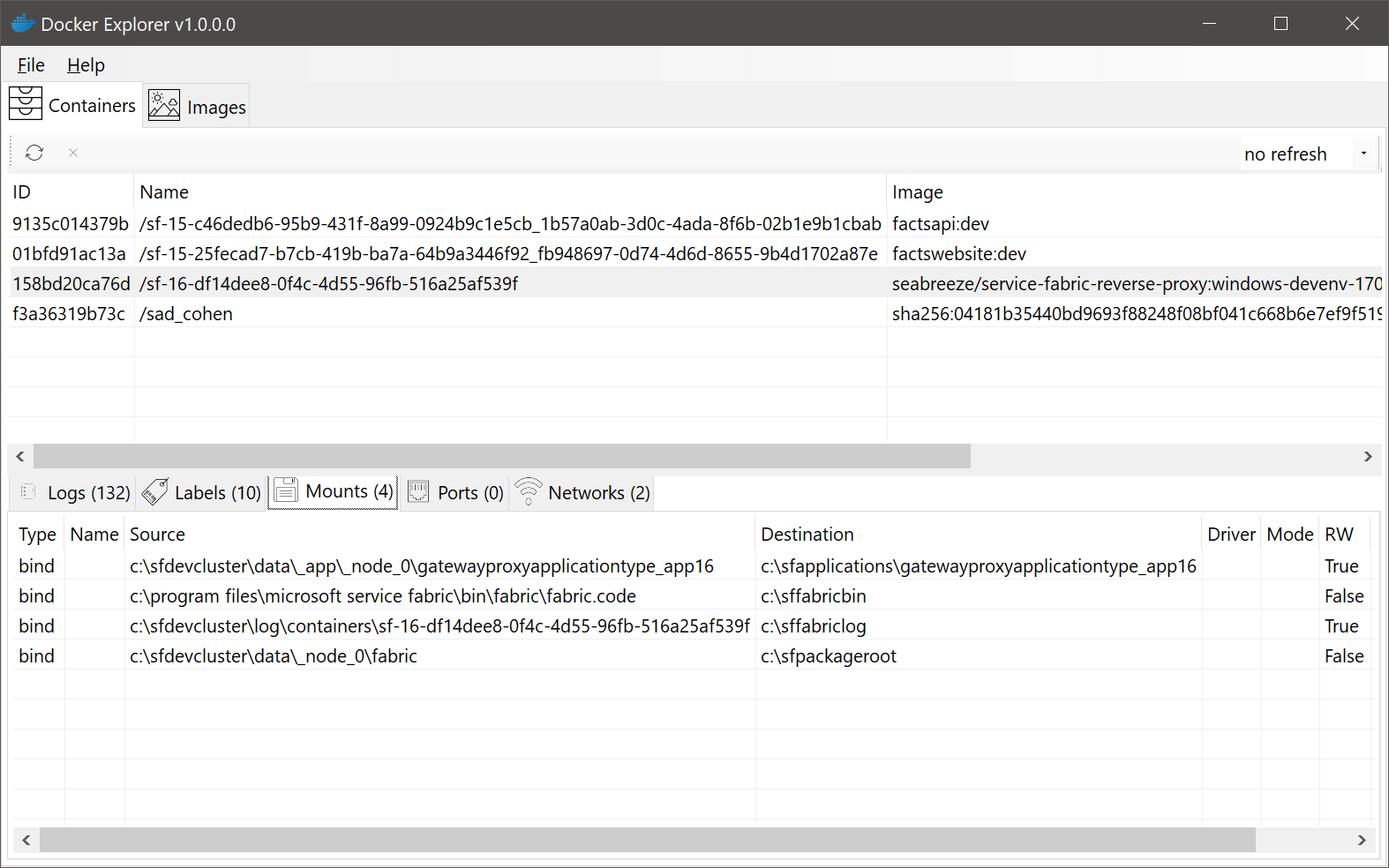Sort containers by Name column header
1389x868 pixels.
click(510, 192)
